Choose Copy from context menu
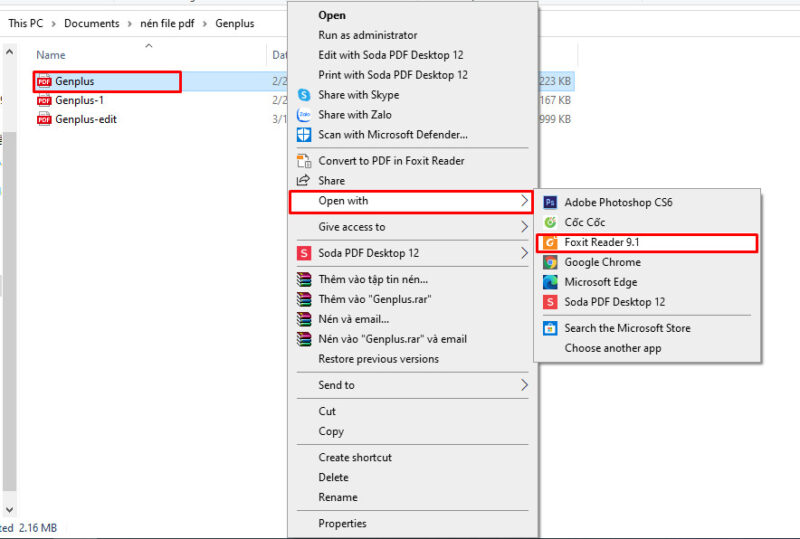The width and height of the screenshot is (800, 539). [x=331, y=432]
